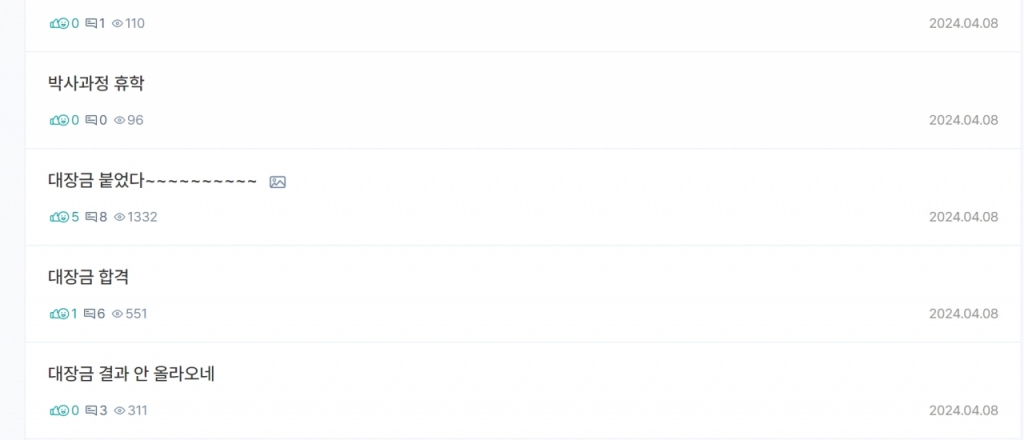This screenshot has width=1024, height=440.
Task: Open the post '대장금 붙었다~~~~~~~~~~'
Action: tap(152, 181)
